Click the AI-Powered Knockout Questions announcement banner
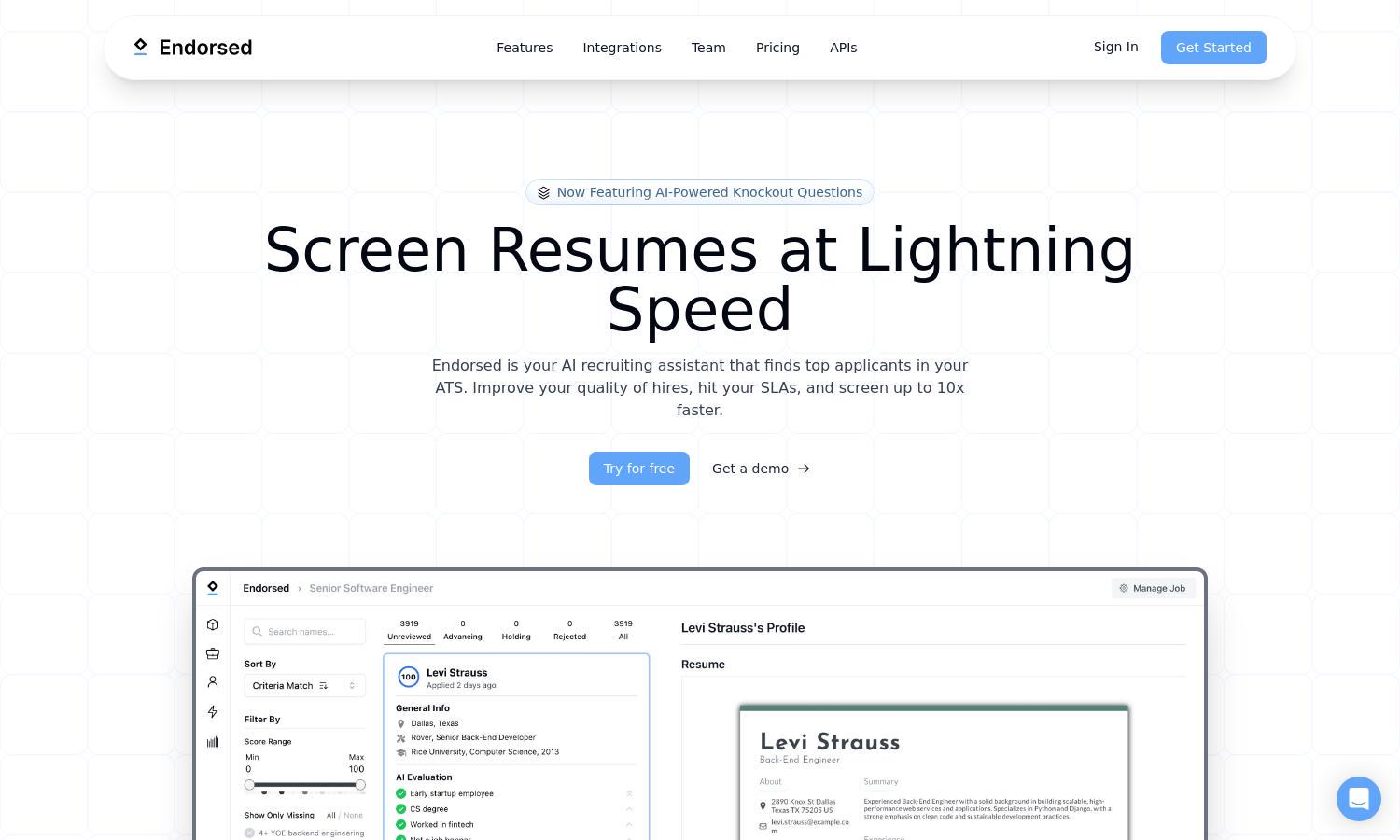The height and width of the screenshot is (840, 1400). (x=700, y=192)
